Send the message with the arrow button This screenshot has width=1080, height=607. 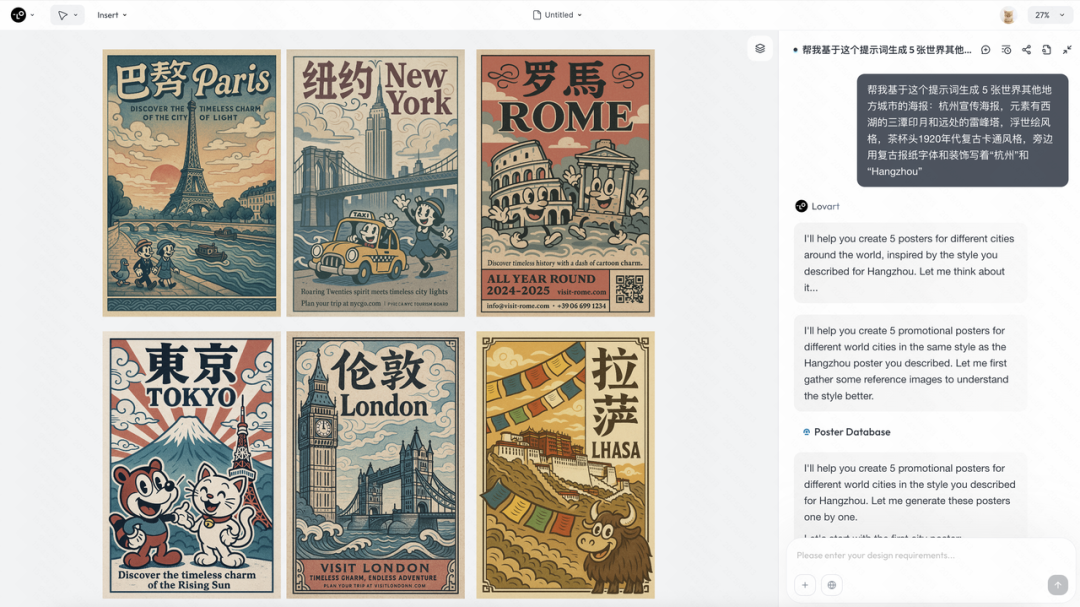point(1057,585)
